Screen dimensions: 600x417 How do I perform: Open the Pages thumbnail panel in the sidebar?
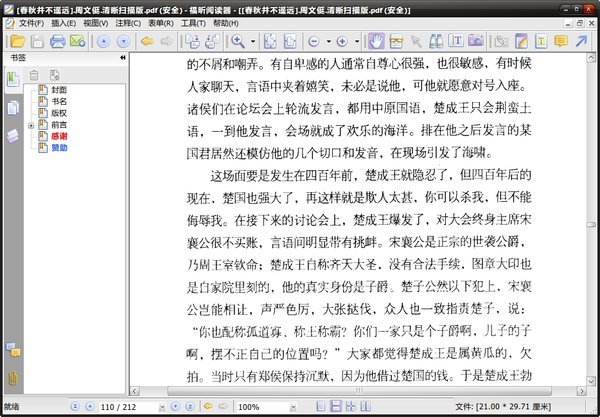[x=13, y=107]
